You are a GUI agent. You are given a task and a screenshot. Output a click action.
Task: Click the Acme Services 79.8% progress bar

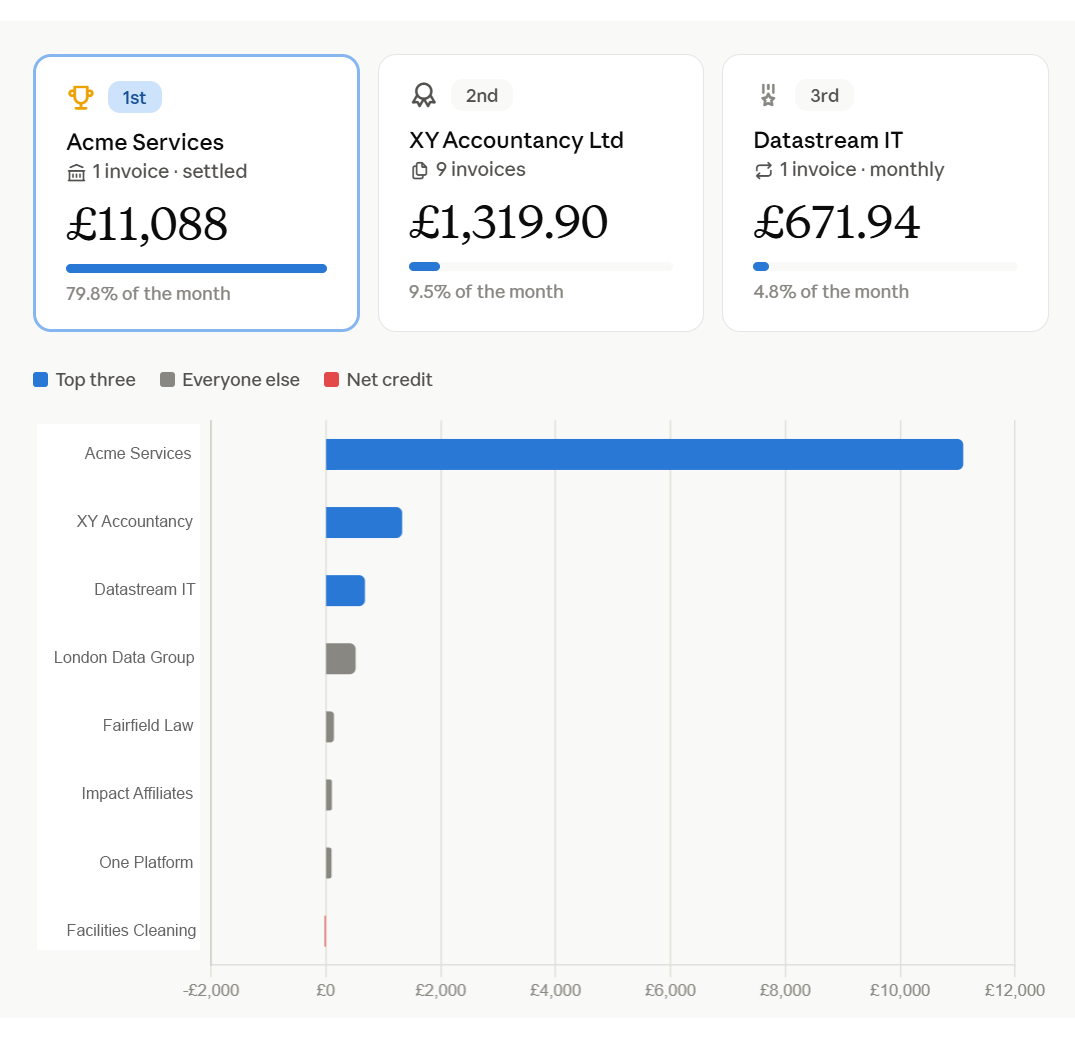click(196, 269)
